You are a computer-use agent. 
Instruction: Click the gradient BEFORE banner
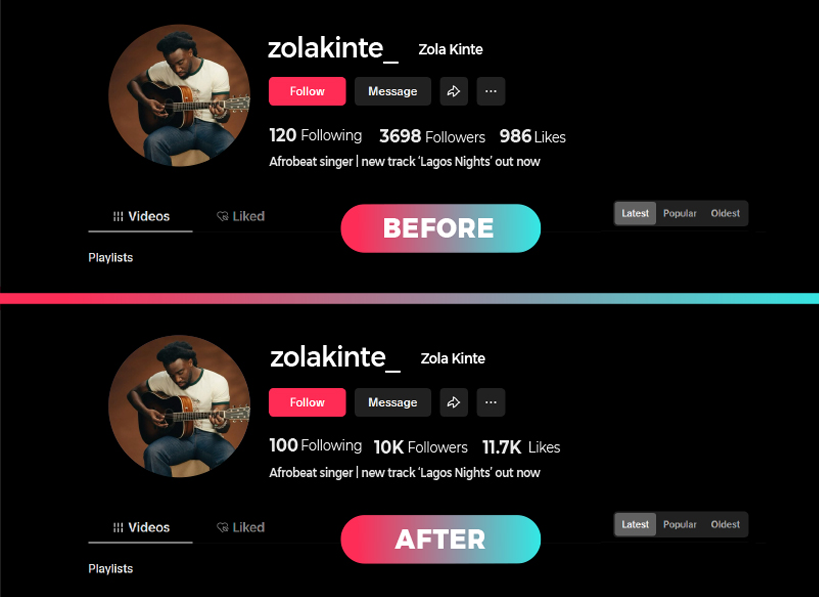(440, 228)
